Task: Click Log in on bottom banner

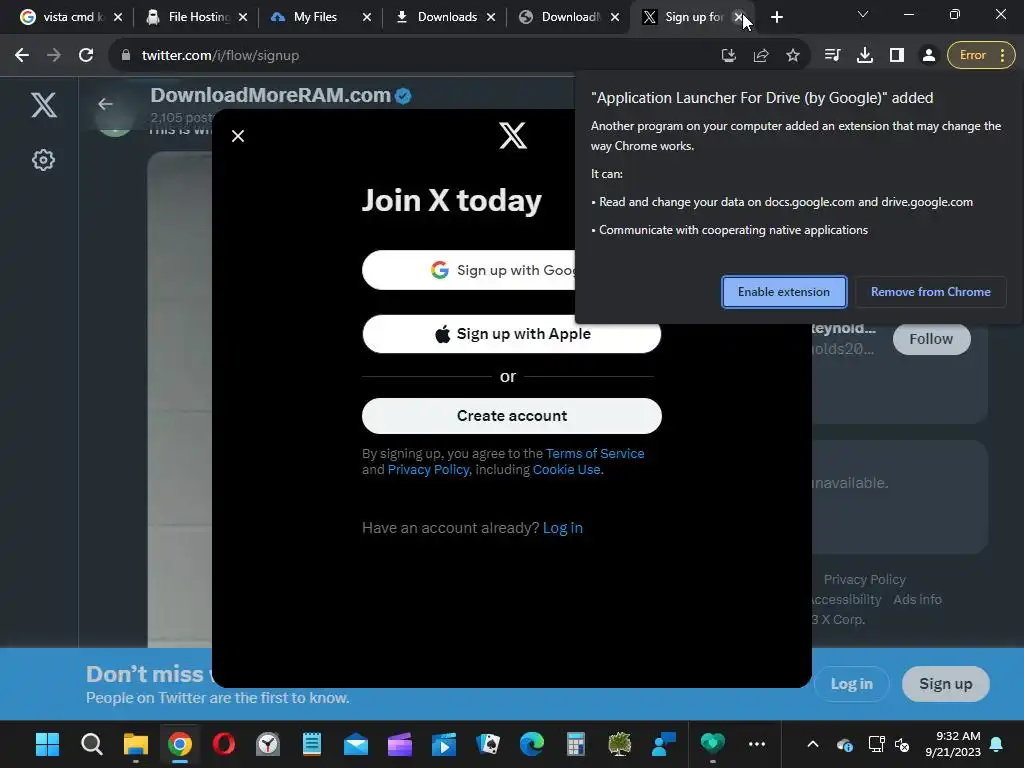Action: click(852, 684)
